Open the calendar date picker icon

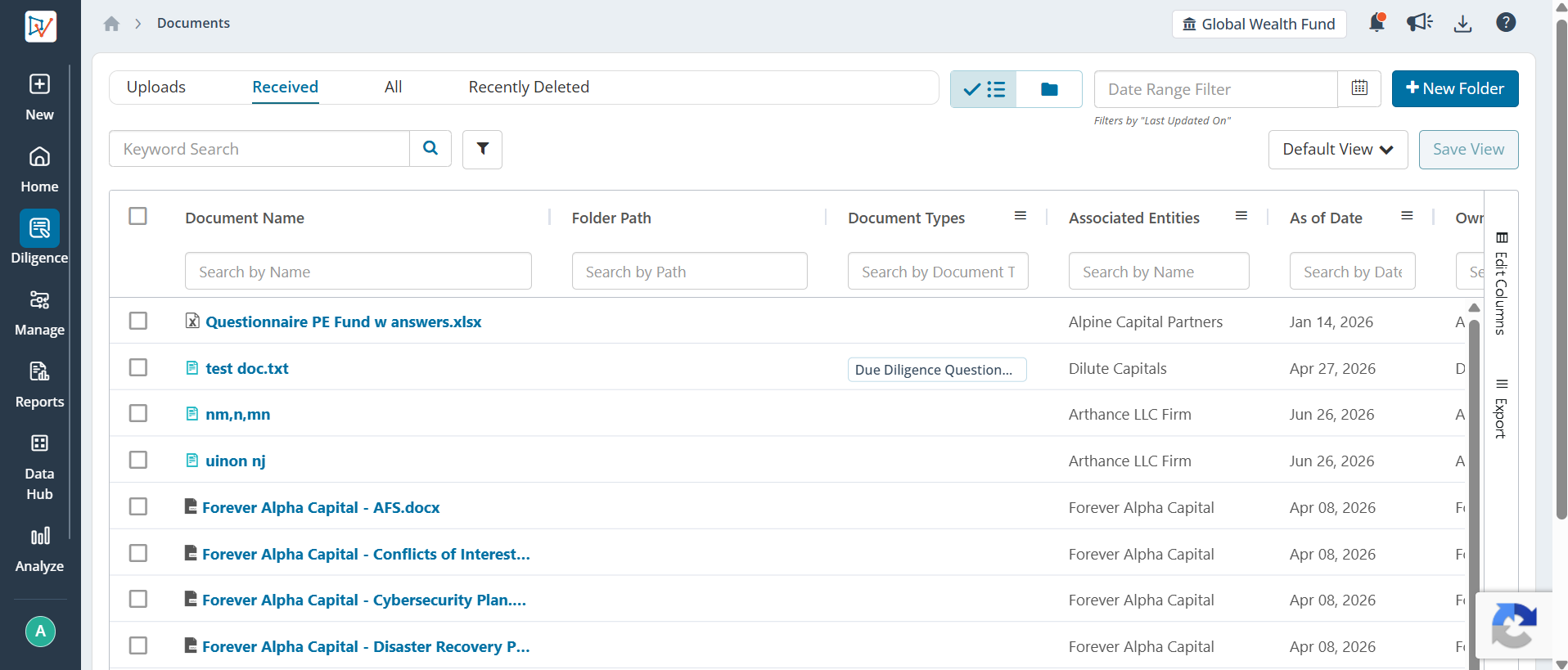point(1359,88)
